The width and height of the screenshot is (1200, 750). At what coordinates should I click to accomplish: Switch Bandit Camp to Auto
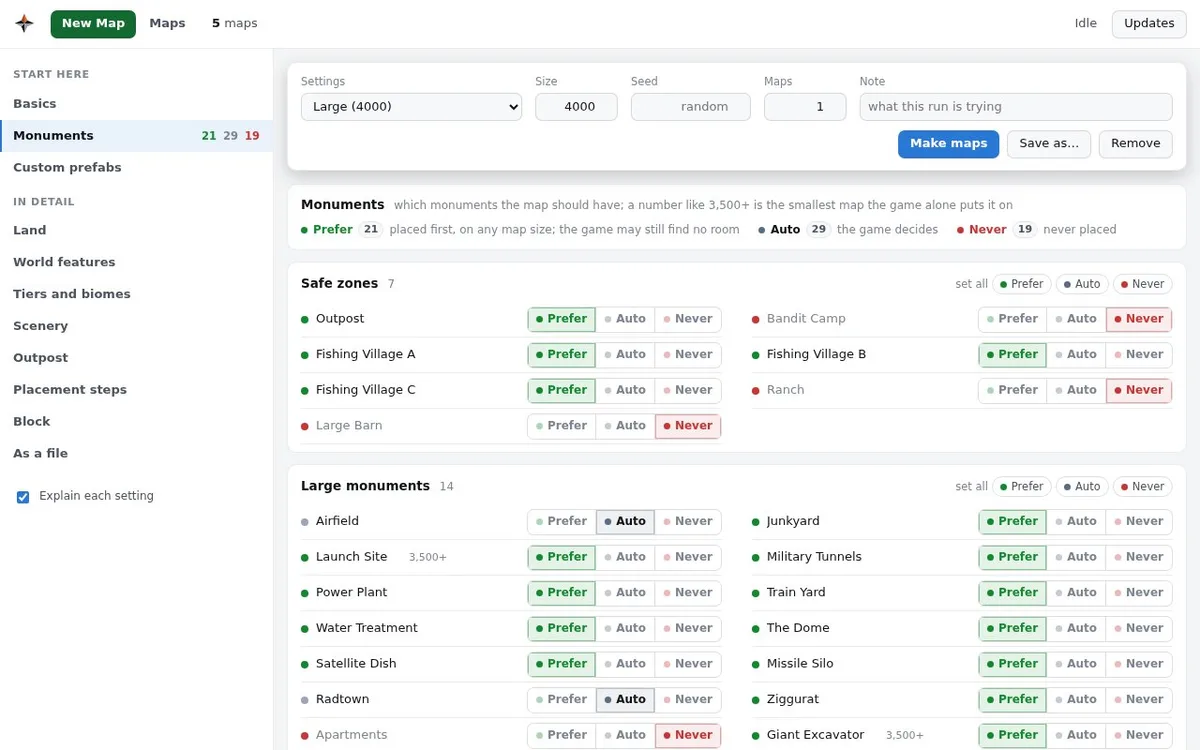tap(1076, 319)
